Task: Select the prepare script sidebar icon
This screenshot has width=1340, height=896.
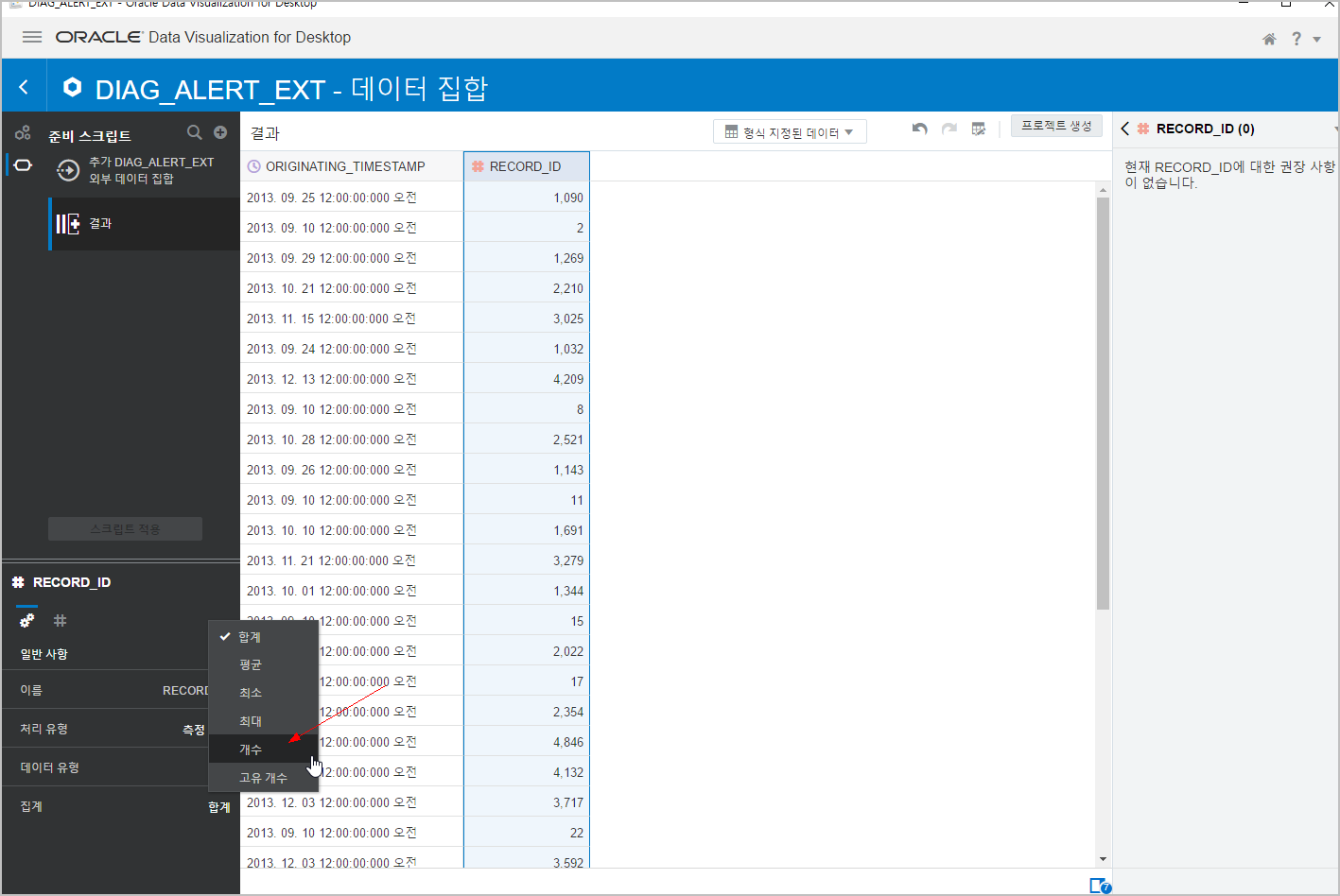Action: (23, 165)
